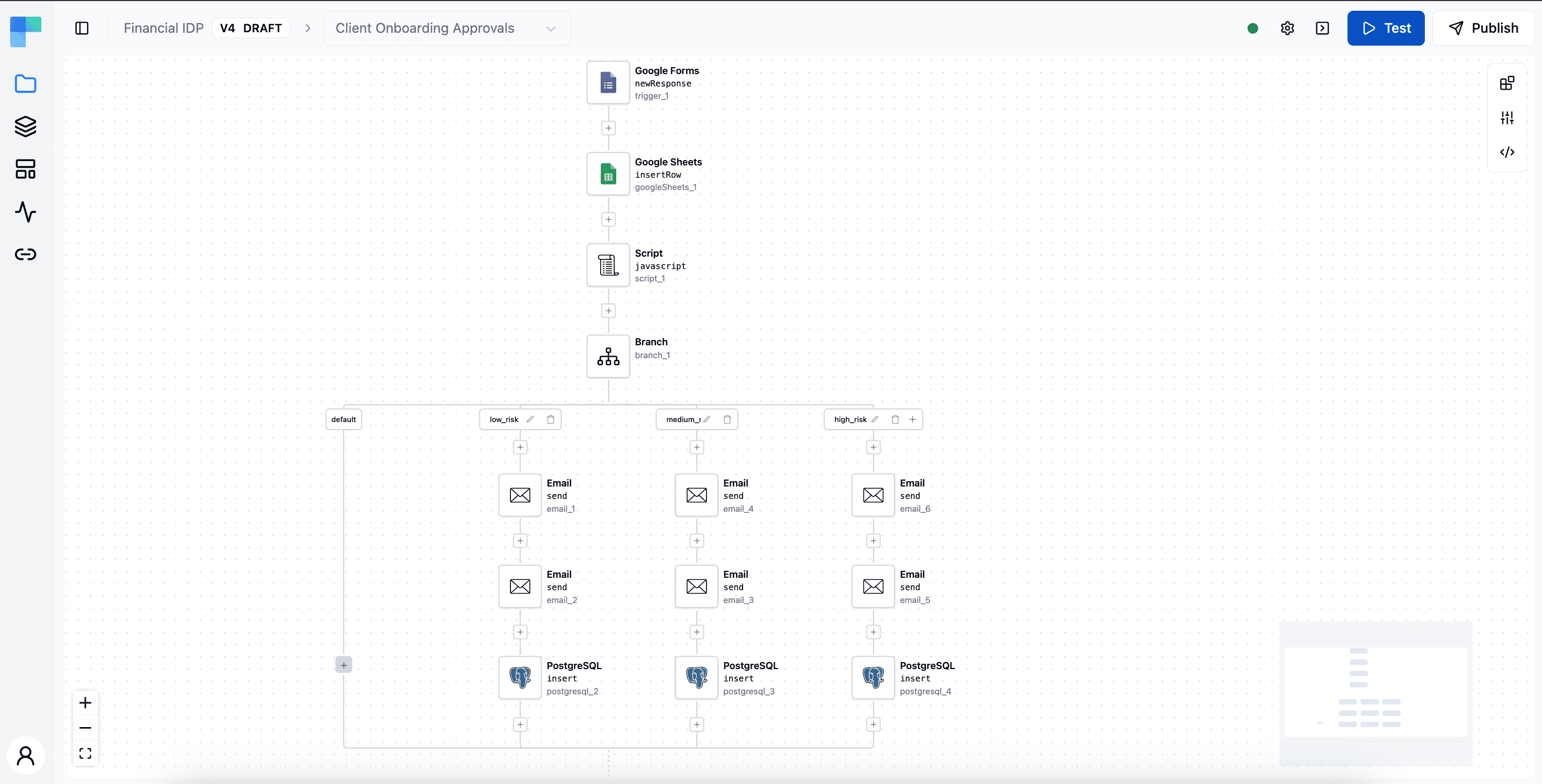Open the postgresql_3 PostgreSQL insert step
The width and height of the screenshot is (1542, 784).
tap(695, 678)
